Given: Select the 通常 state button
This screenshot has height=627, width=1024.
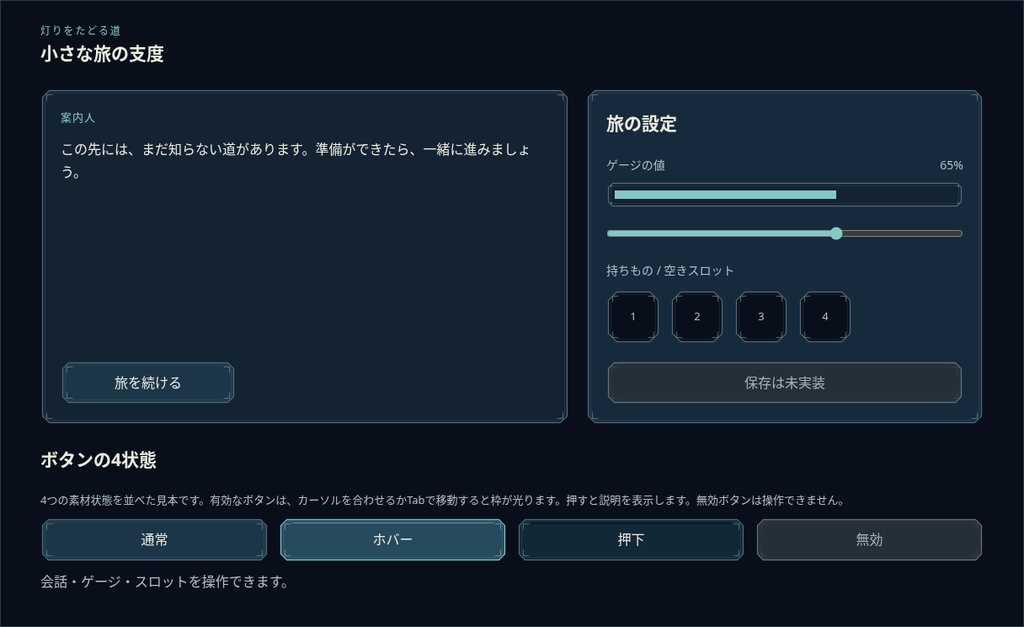Looking at the screenshot, I should tap(154, 539).
